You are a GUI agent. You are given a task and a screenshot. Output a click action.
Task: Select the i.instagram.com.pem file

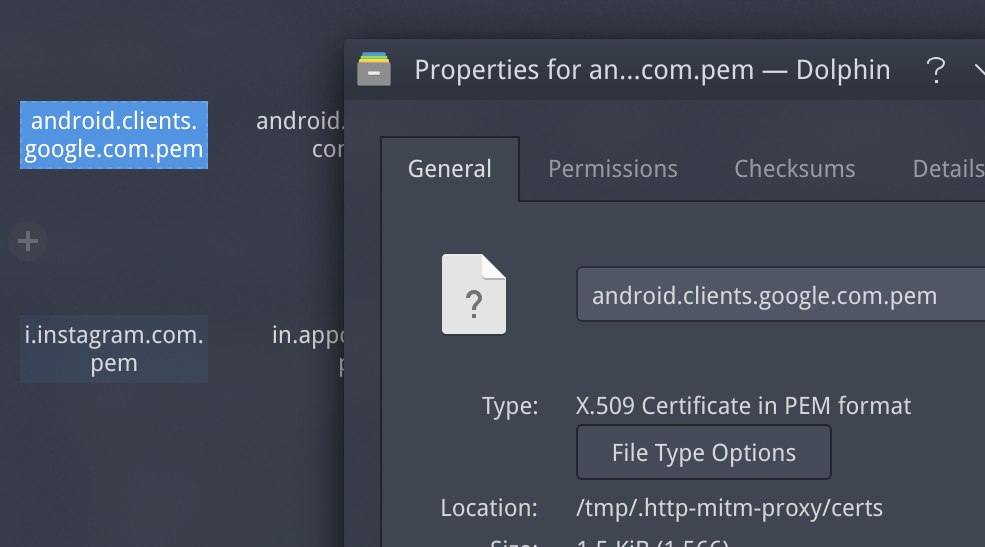[114, 349]
